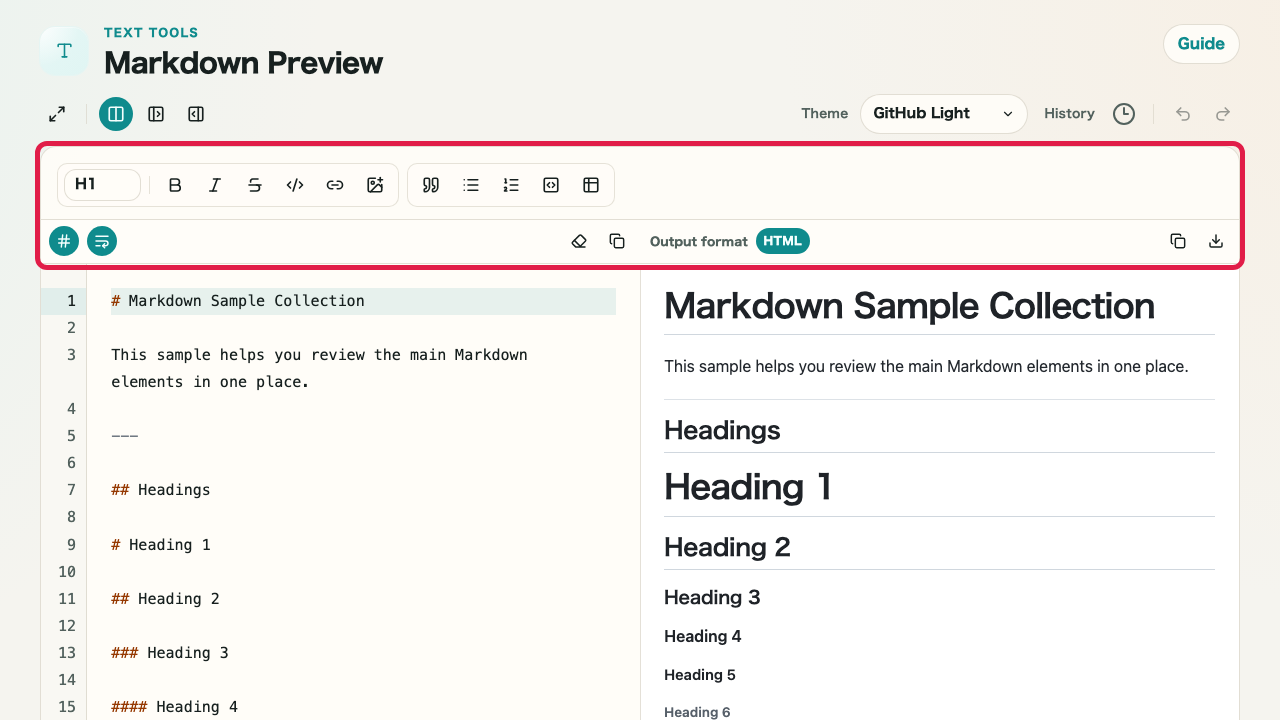Apply italic formatting

[215, 185]
